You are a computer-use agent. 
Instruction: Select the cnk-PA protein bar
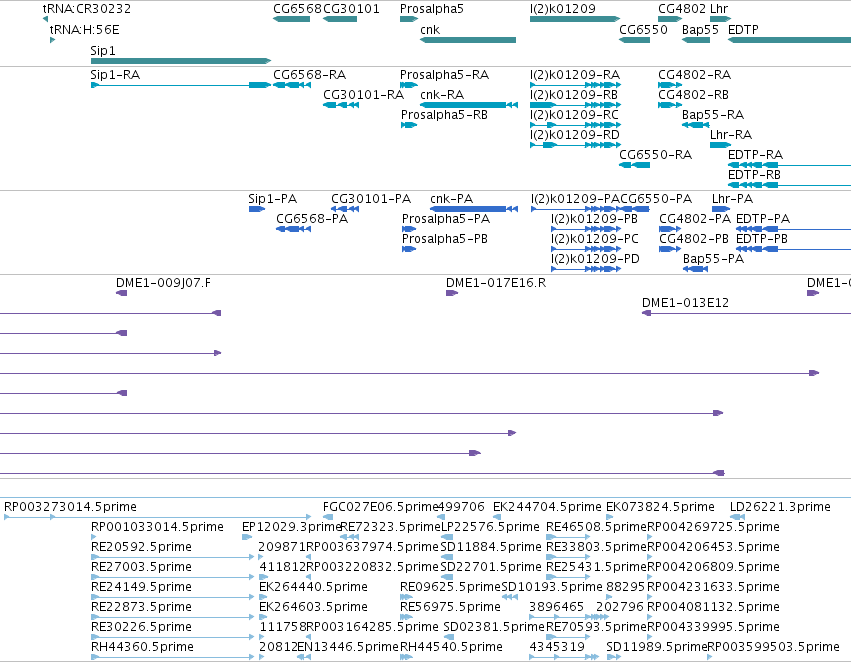coord(474,209)
